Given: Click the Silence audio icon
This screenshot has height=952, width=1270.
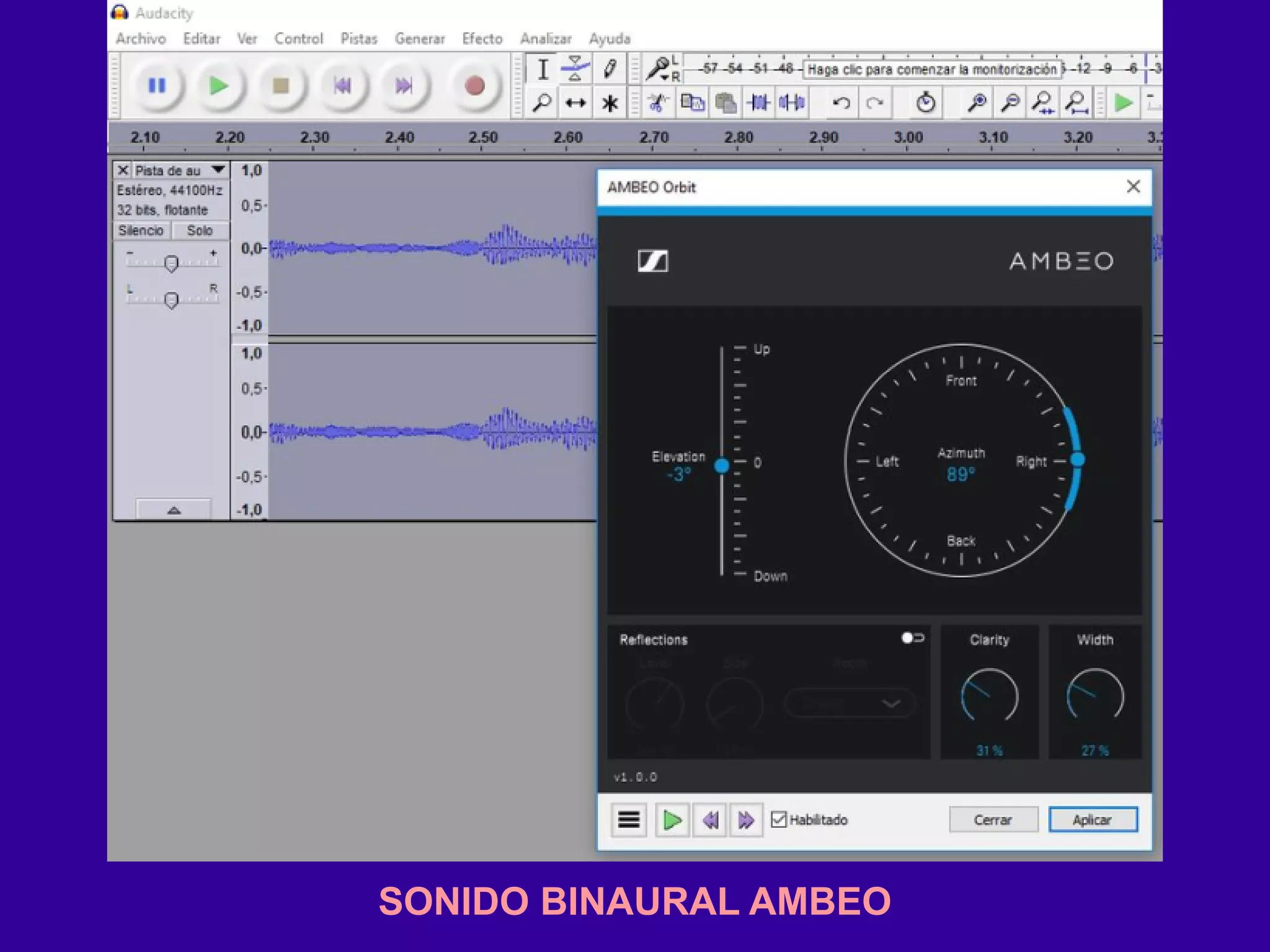Looking at the screenshot, I should (x=792, y=102).
